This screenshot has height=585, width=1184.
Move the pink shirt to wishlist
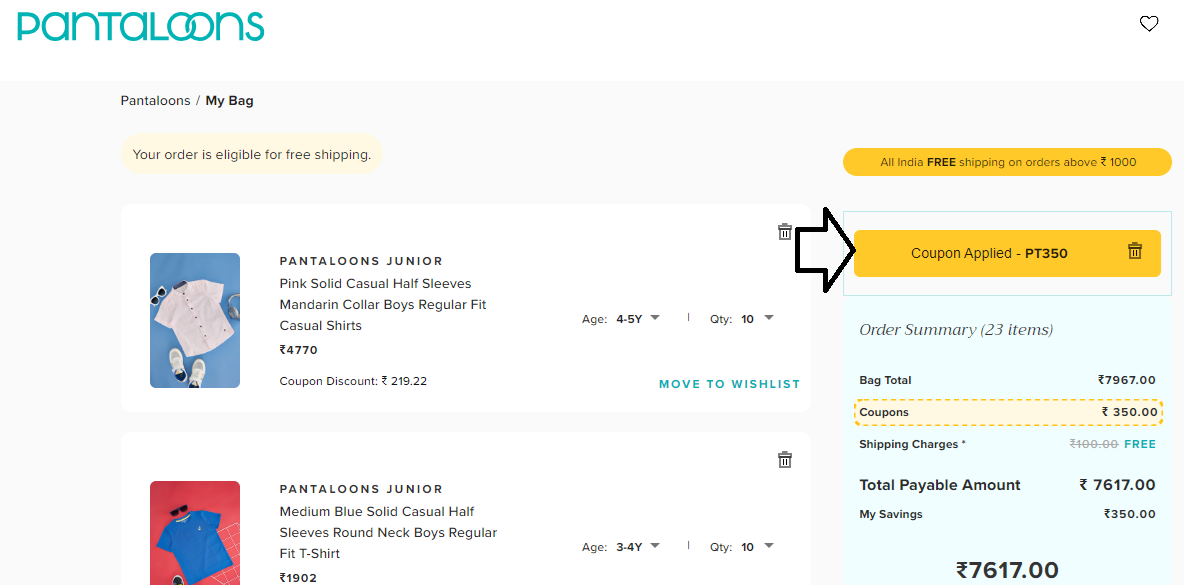(729, 384)
